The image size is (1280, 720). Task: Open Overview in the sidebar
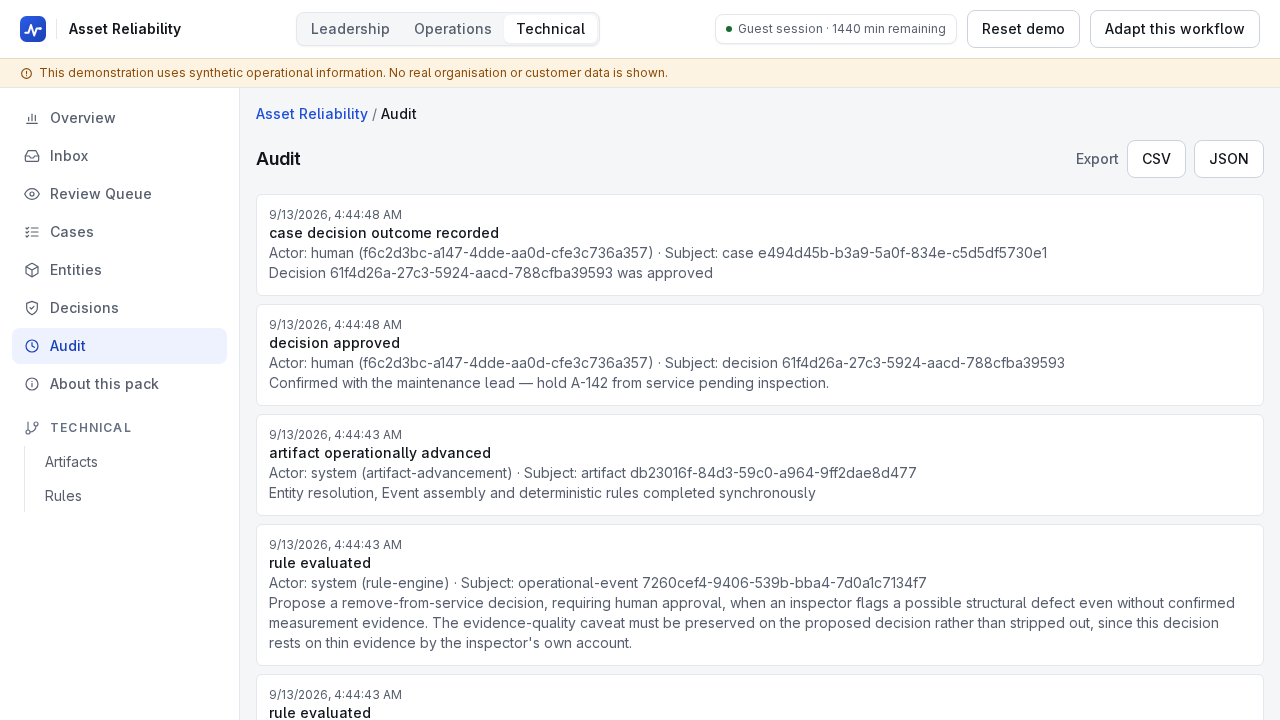(x=119, y=118)
